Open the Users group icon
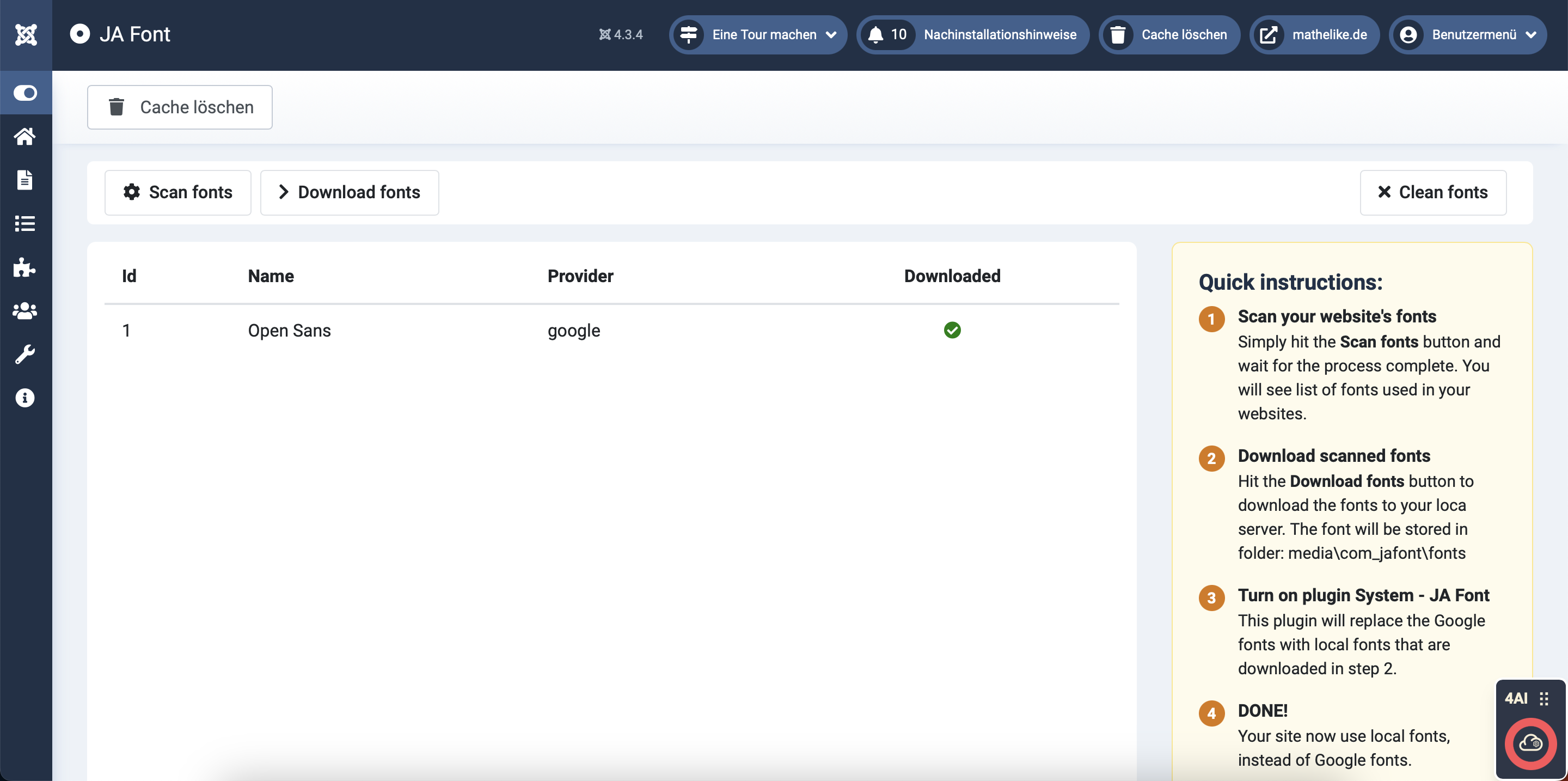The width and height of the screenshot is (1568, 781). point(25,311)
